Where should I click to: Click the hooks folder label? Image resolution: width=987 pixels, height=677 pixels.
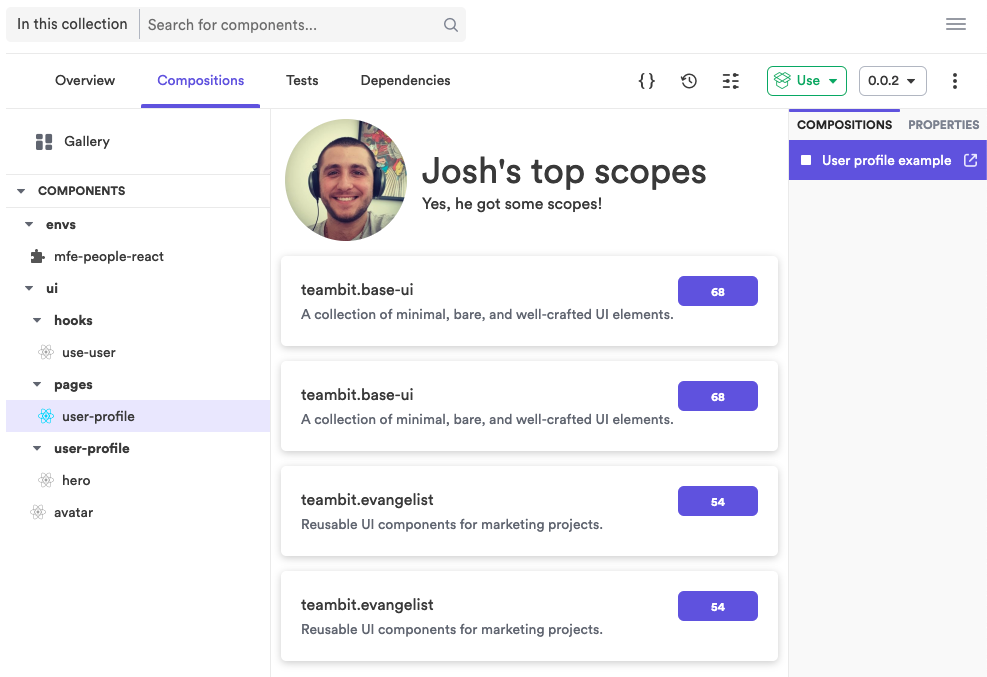[73, 320]
